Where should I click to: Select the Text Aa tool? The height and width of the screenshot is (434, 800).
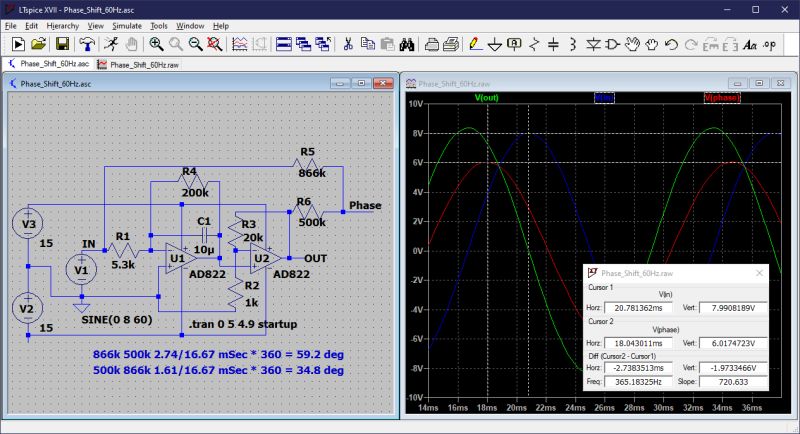(749, 44)
